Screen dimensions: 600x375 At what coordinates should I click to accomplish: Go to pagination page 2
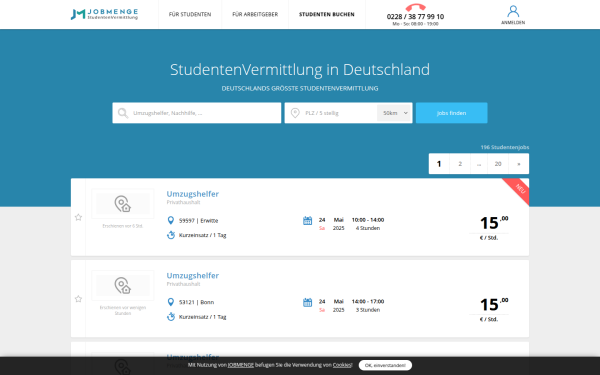tap(460, 164)
